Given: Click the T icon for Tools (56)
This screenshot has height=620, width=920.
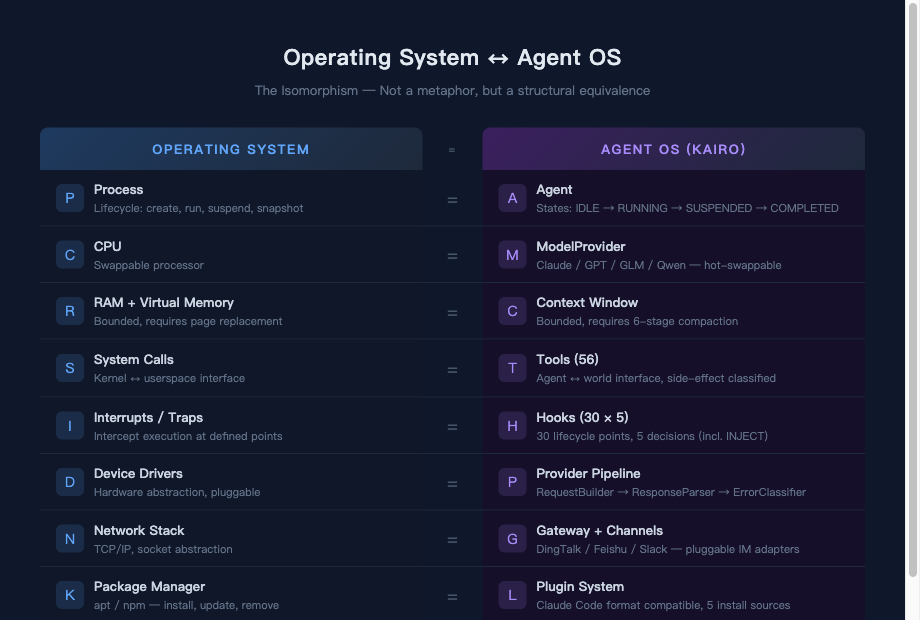Looking at the screenshot, I should click(x=512, y=368).
